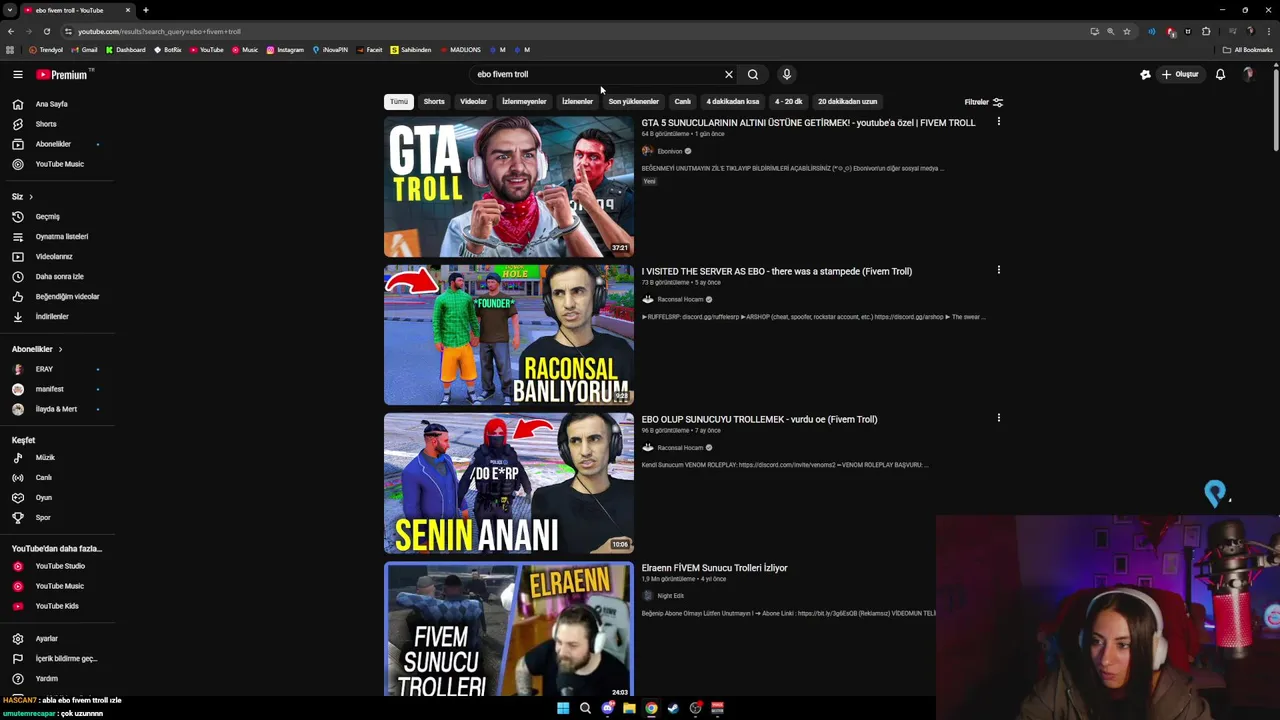Click the title Elraenn FİVEM Sunucu Trolleri İzliyor
1280x720 pixels.
click(714, 568)
